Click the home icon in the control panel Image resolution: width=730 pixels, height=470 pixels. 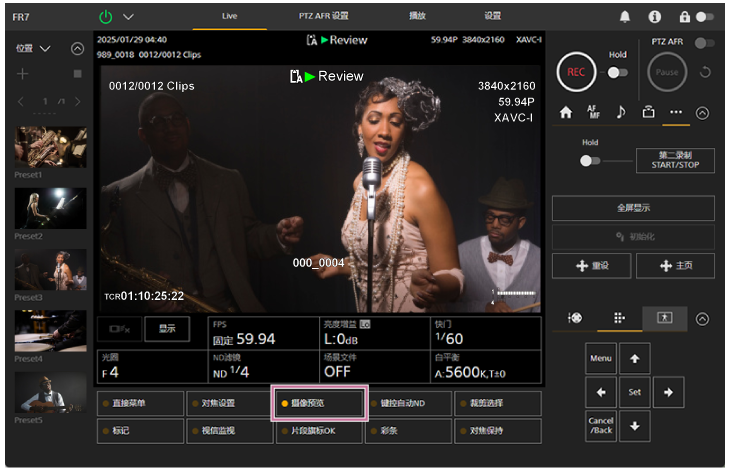click(566, 113)
